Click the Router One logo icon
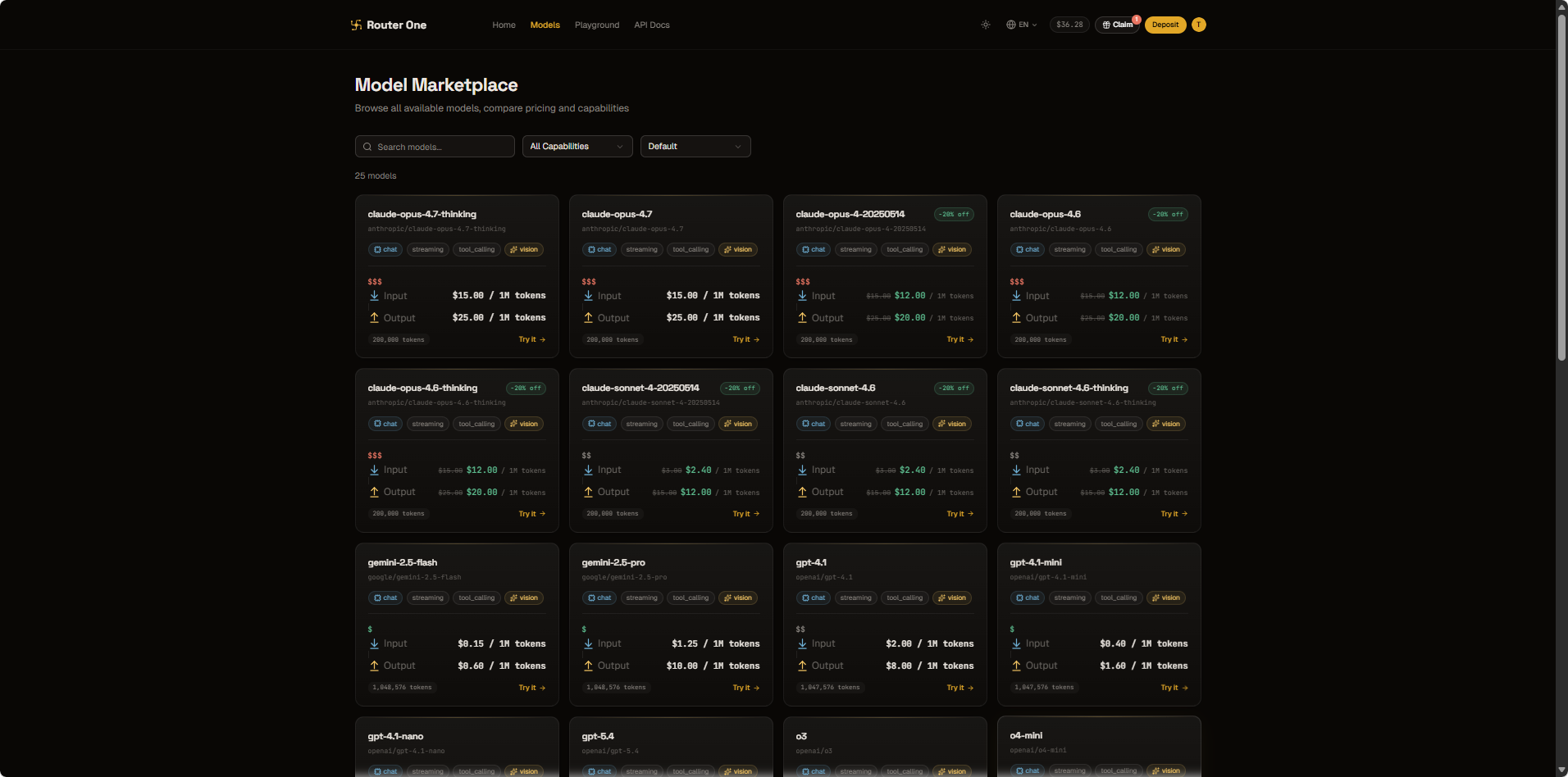 click(x=356, y=25)
